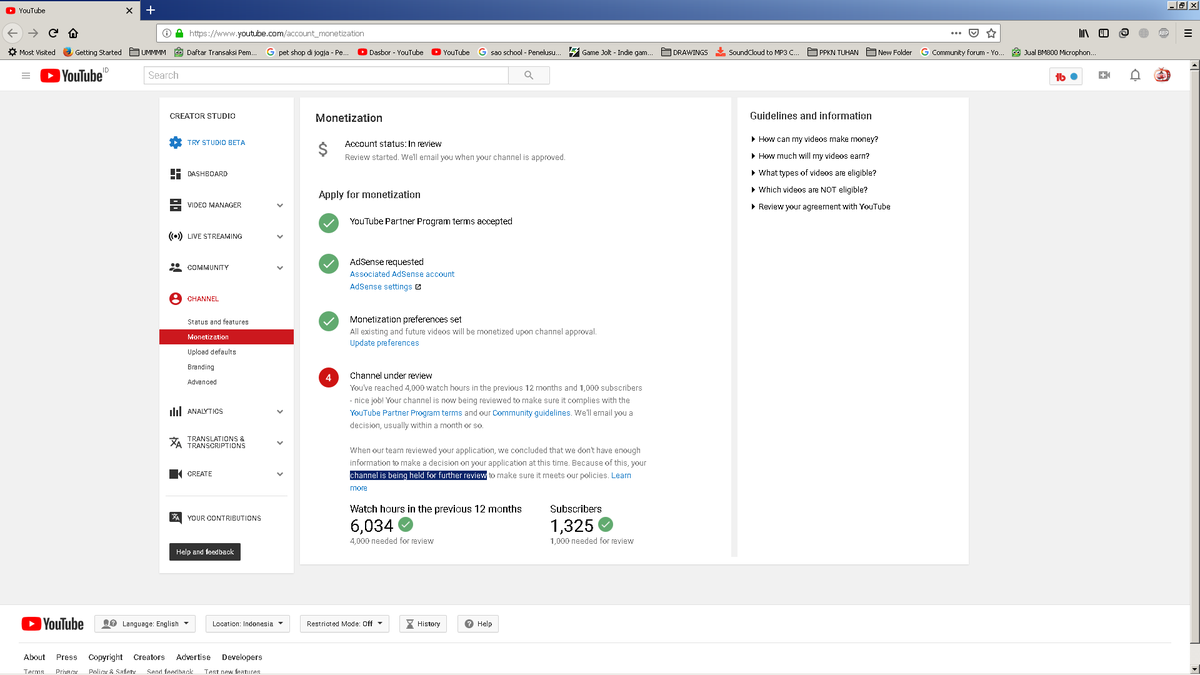Image resolution: width=1200 pixels, height=675 pixels.
Task: Click the Try Studio Beta gear icon
Action: (x=175, y=143)
